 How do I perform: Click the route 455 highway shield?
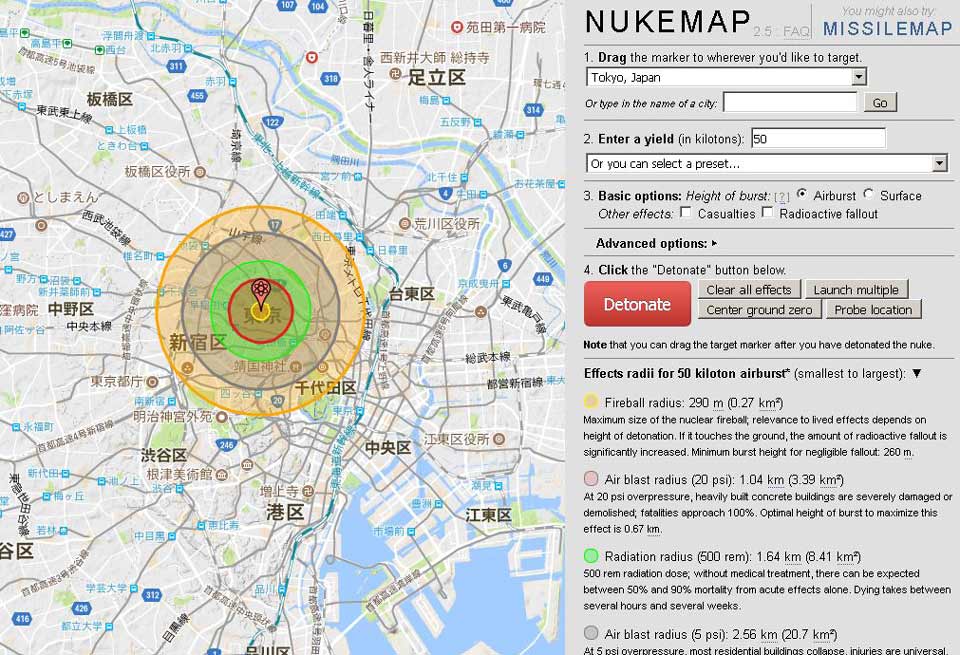click(x=197, y=95)
